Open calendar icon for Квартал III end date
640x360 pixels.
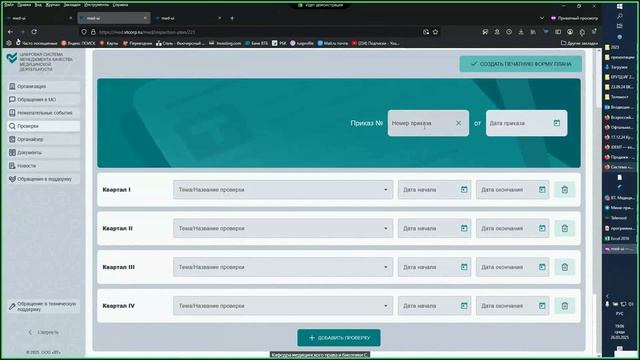[542, 267]
